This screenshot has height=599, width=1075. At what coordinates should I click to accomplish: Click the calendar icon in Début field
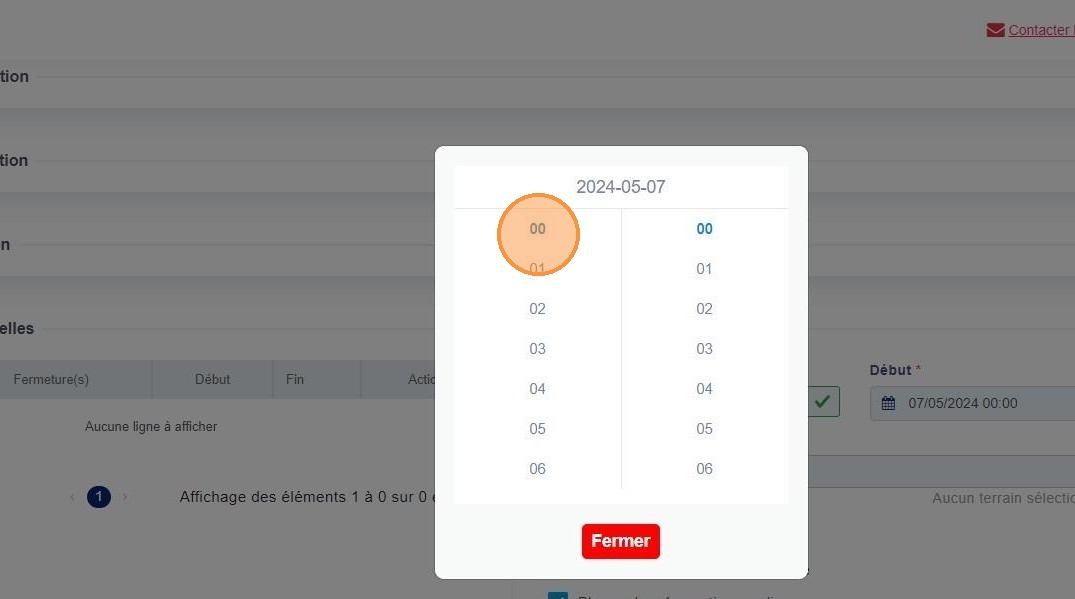(888, 403)
